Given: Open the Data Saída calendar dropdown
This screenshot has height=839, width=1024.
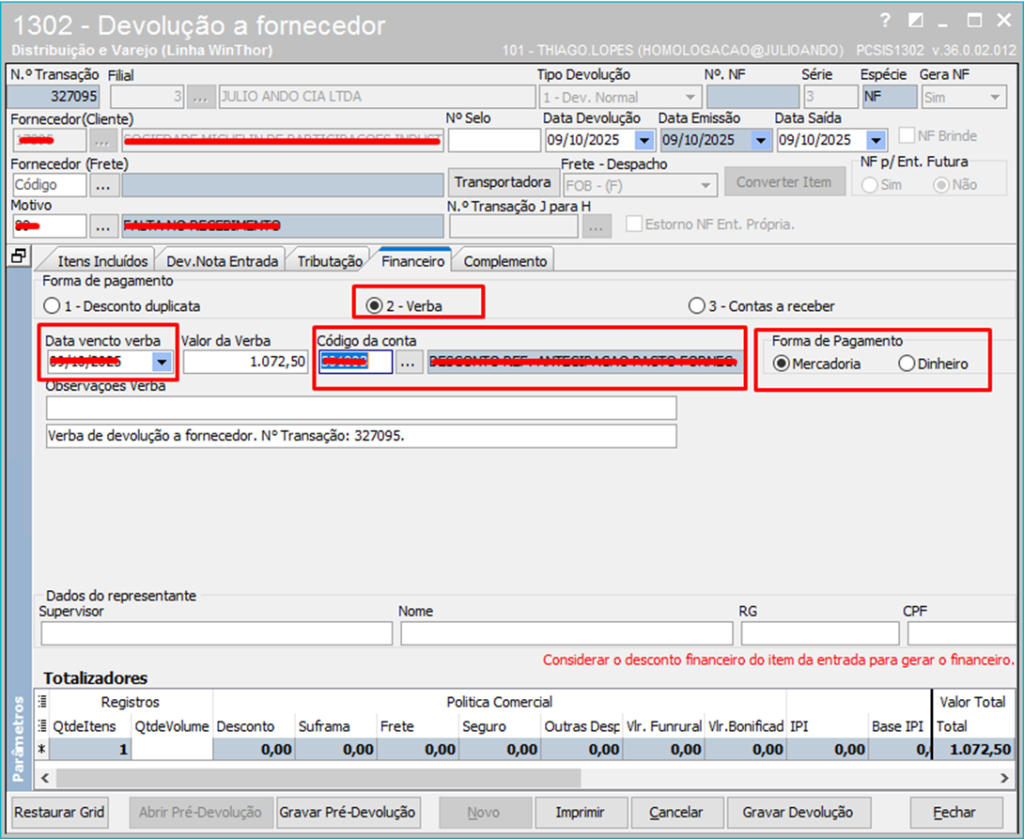Looking at the screenshot, I should pos(876,140).
